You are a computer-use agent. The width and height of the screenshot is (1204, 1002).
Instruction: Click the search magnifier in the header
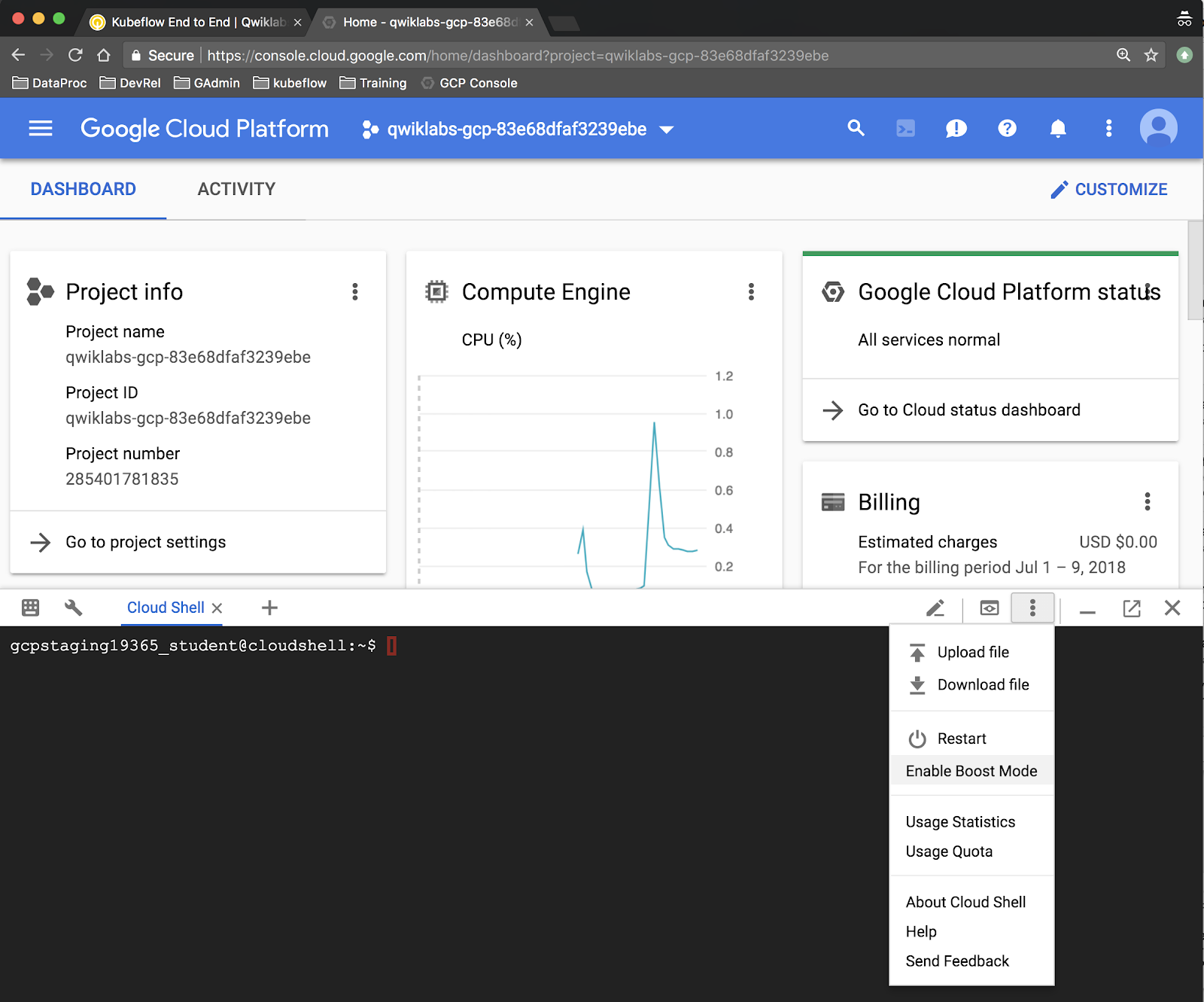click(x=856, y=129)
